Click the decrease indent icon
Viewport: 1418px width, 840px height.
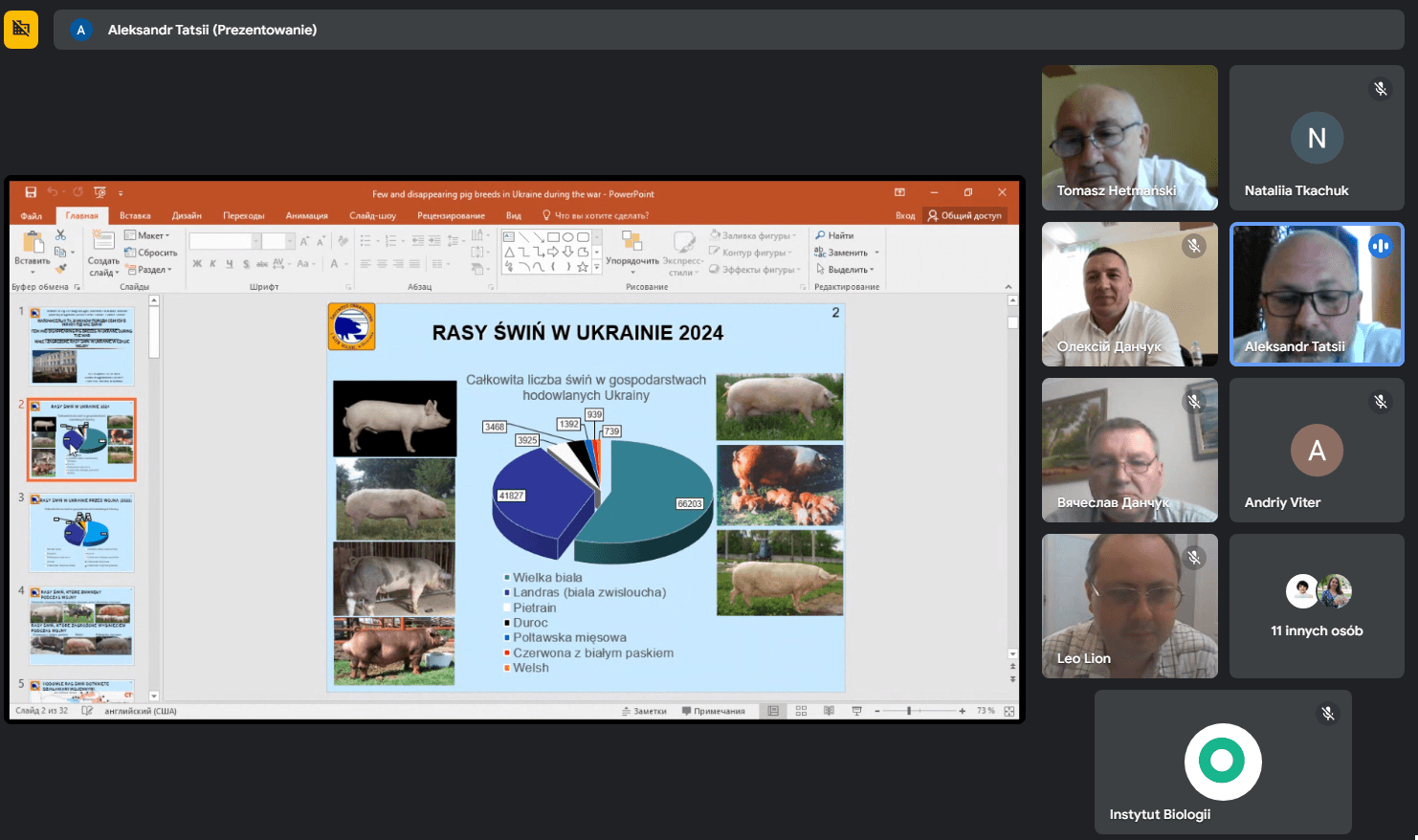[x=418, y=240]
